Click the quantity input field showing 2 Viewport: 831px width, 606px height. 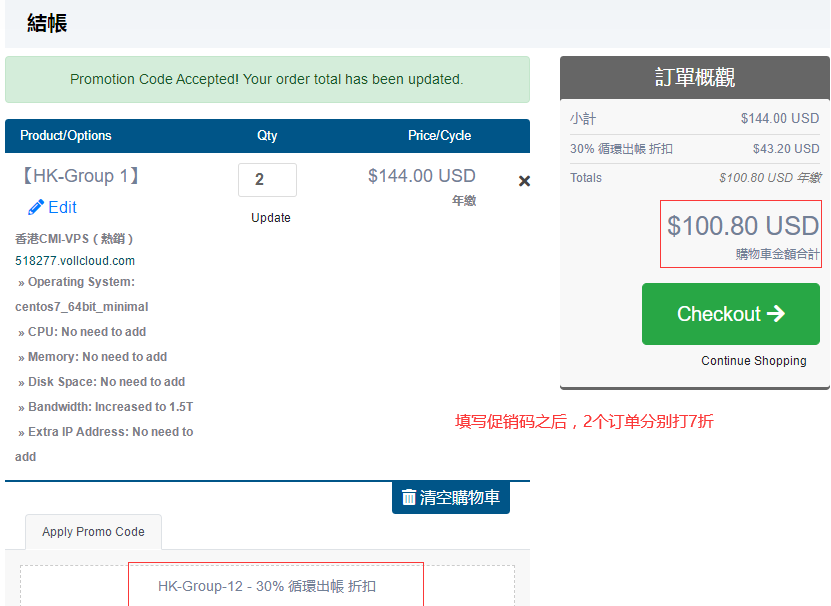coord(267,180)
